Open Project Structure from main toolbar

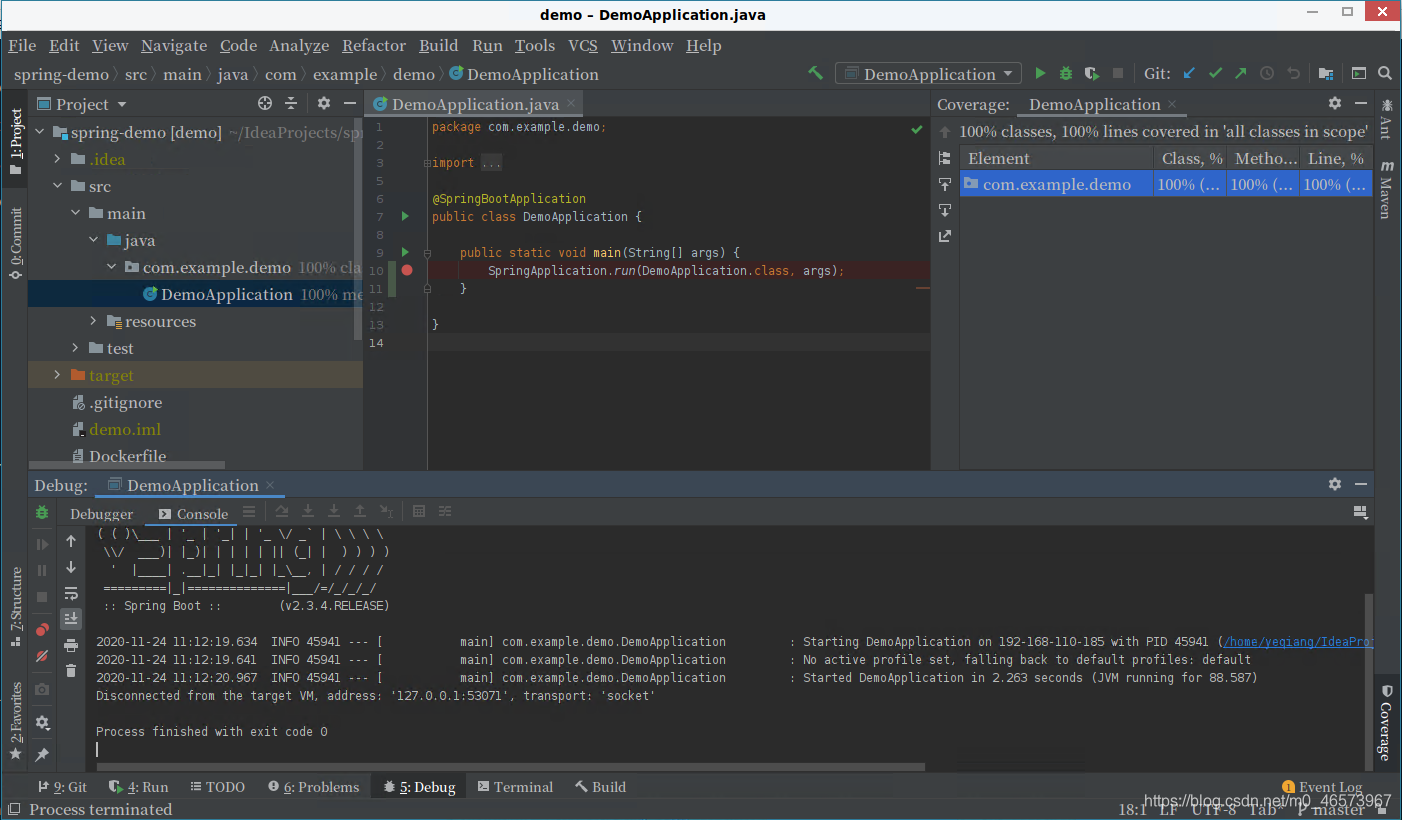[x=1326, y=73]
